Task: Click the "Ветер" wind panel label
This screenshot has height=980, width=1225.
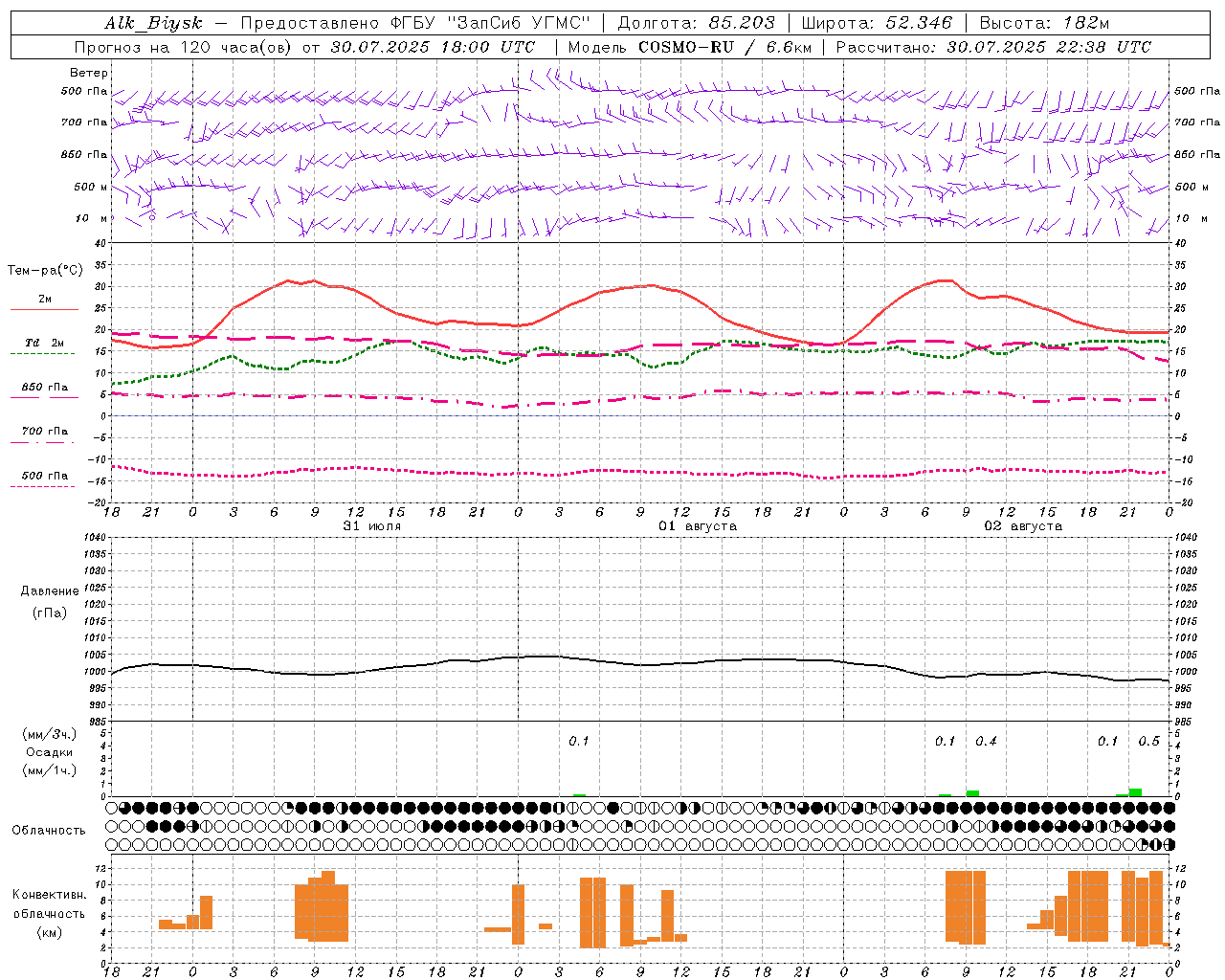Action: click(89, 73)
